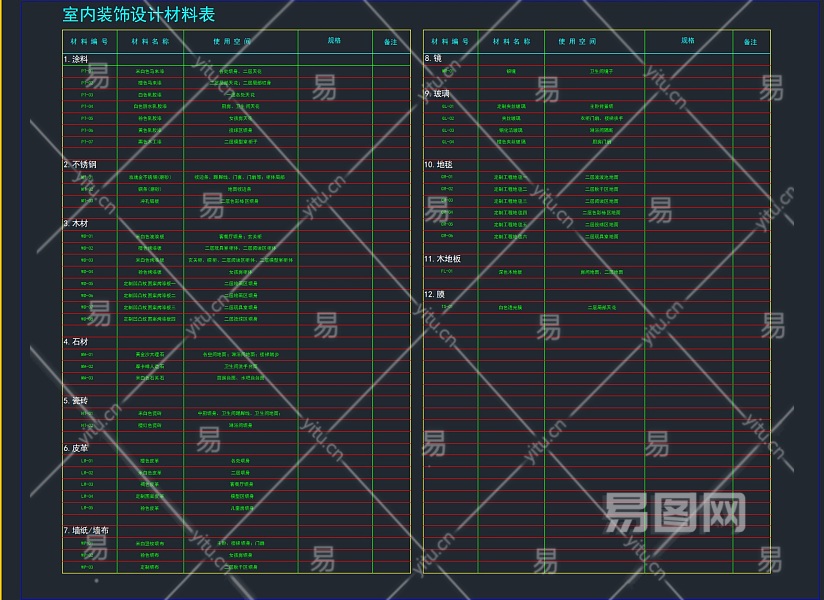Select the 6. 皮革 section label
824x600 pixels.
click(x=76, y=448)
